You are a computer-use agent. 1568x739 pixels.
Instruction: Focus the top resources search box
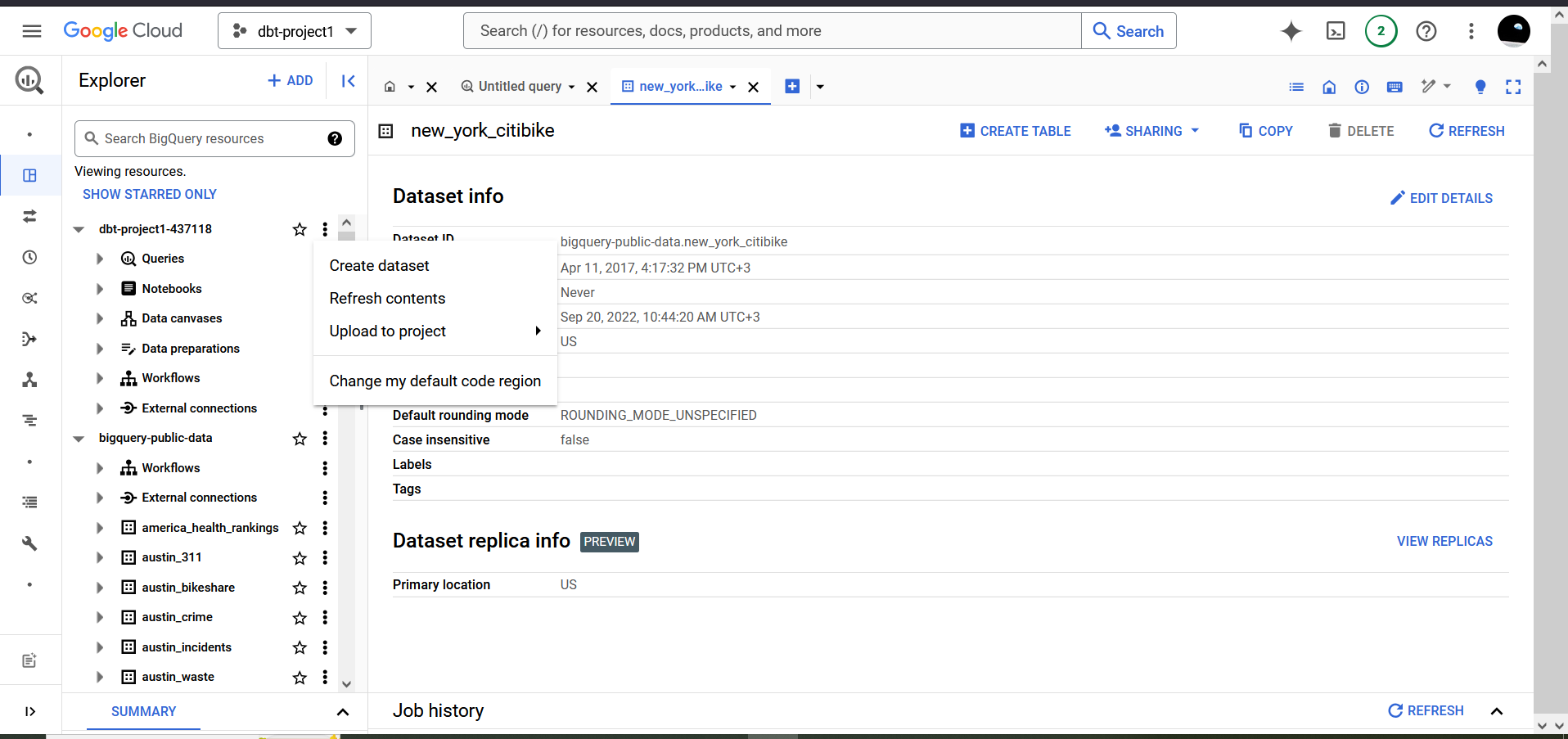pos(772,31)
